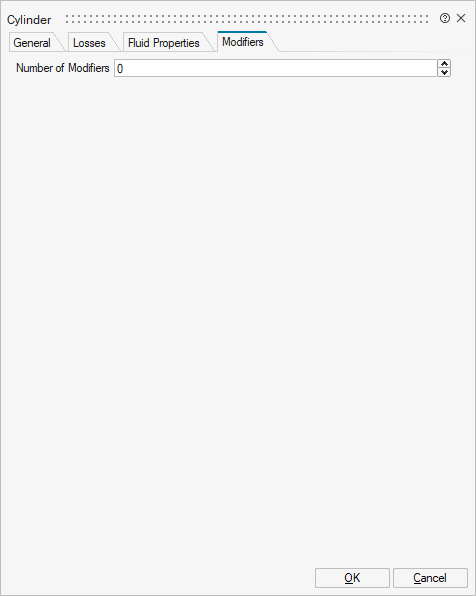Image resolution: width=476 pixels, height=596 pixels.
Task: Click into the Number of Modifiers field
Action: (276, 68)
